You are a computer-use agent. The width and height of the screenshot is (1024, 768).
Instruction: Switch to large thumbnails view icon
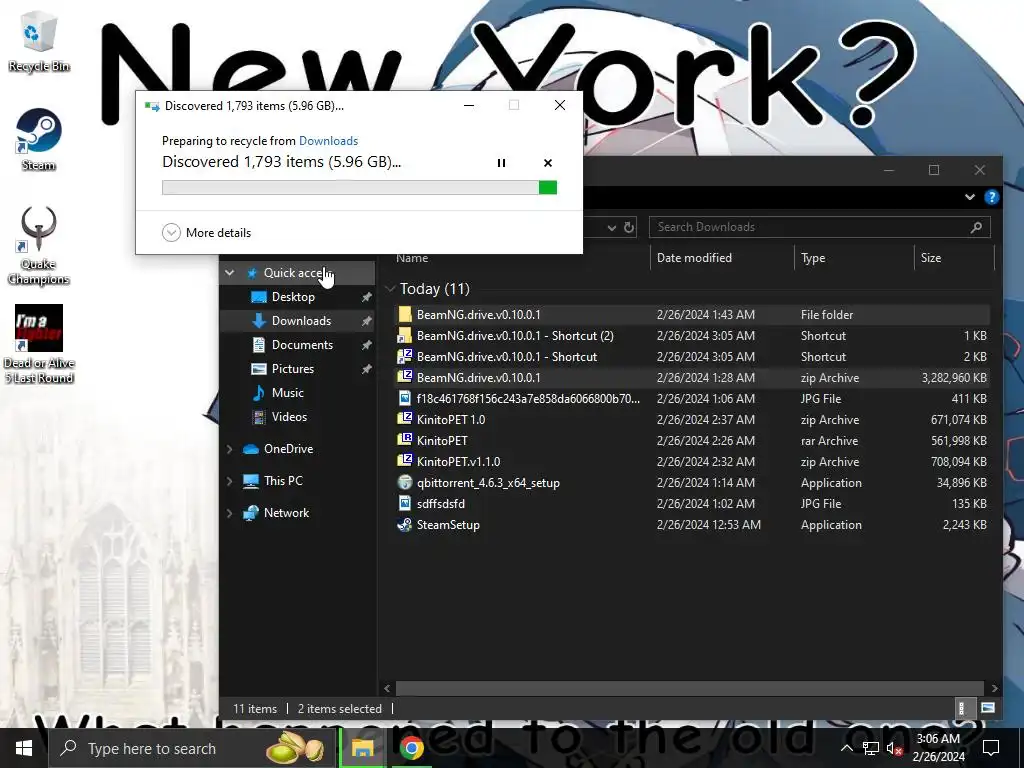tap(987, 709)
